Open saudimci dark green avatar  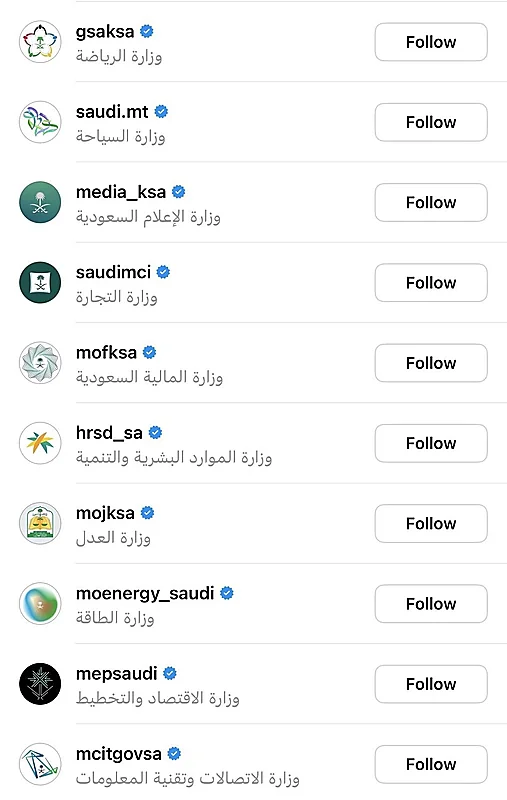(40, 283)
